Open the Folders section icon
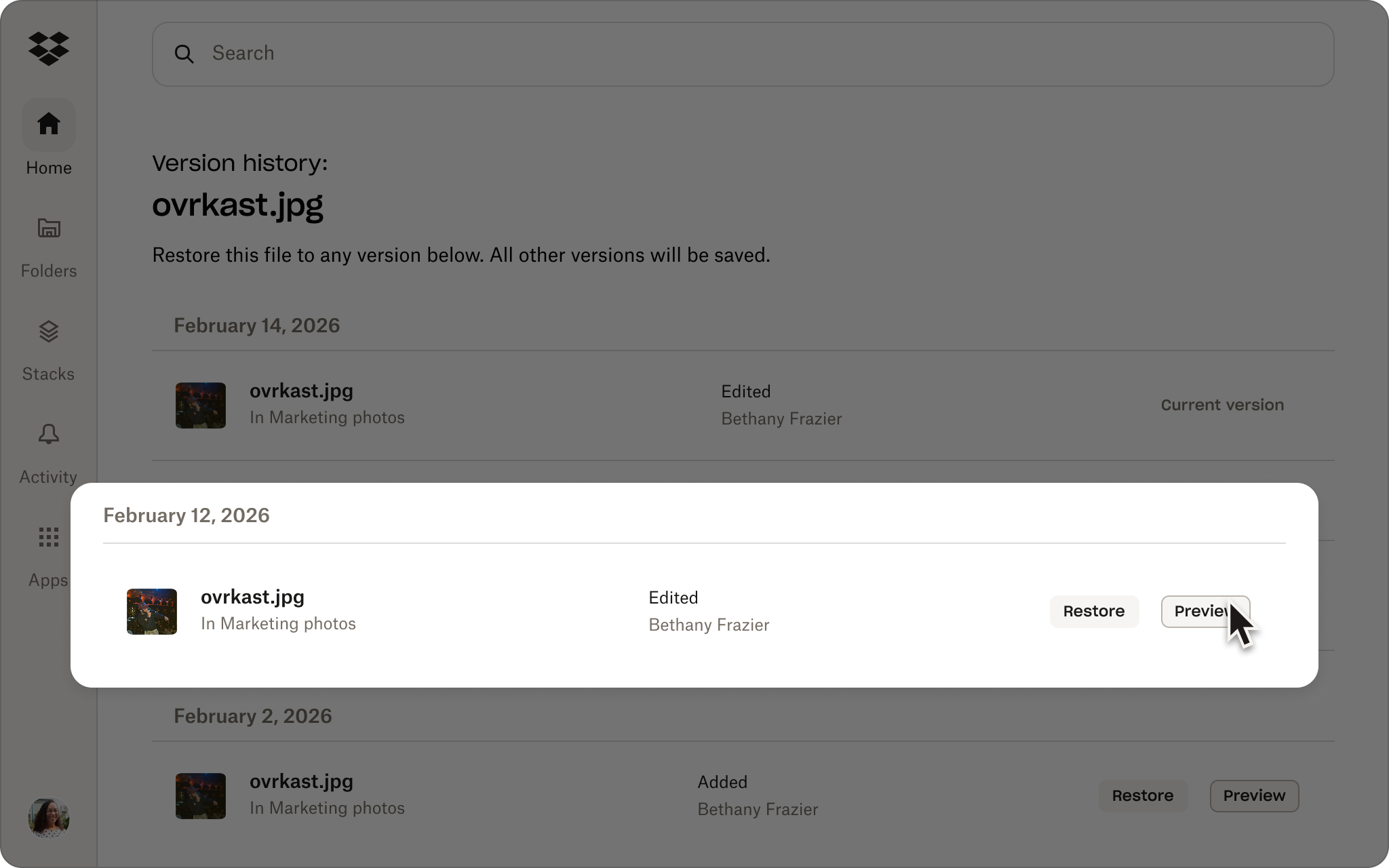Viewport: 1389px width, 868px height. [48, 229]
